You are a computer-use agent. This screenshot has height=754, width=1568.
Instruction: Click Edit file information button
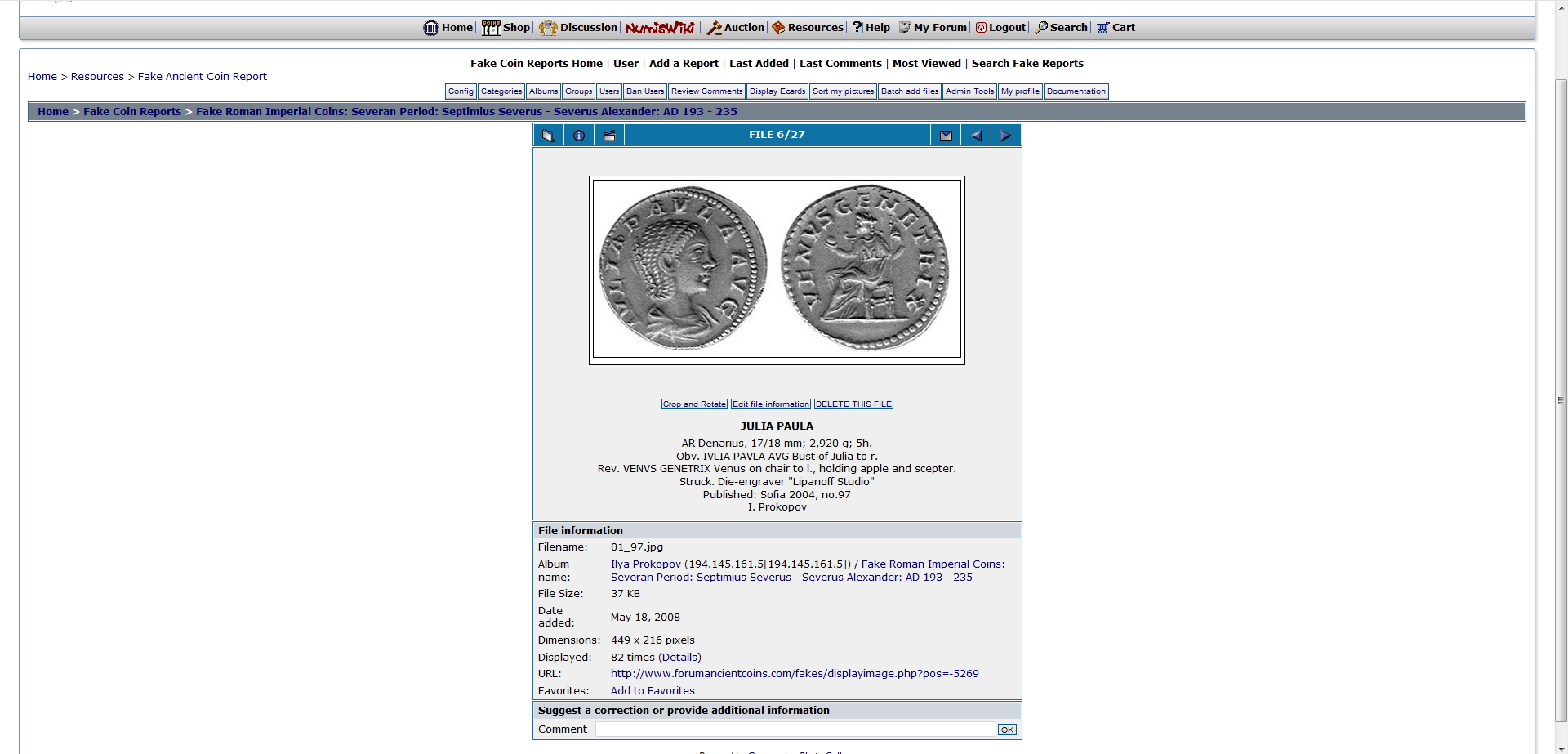(x=770, y=404)
